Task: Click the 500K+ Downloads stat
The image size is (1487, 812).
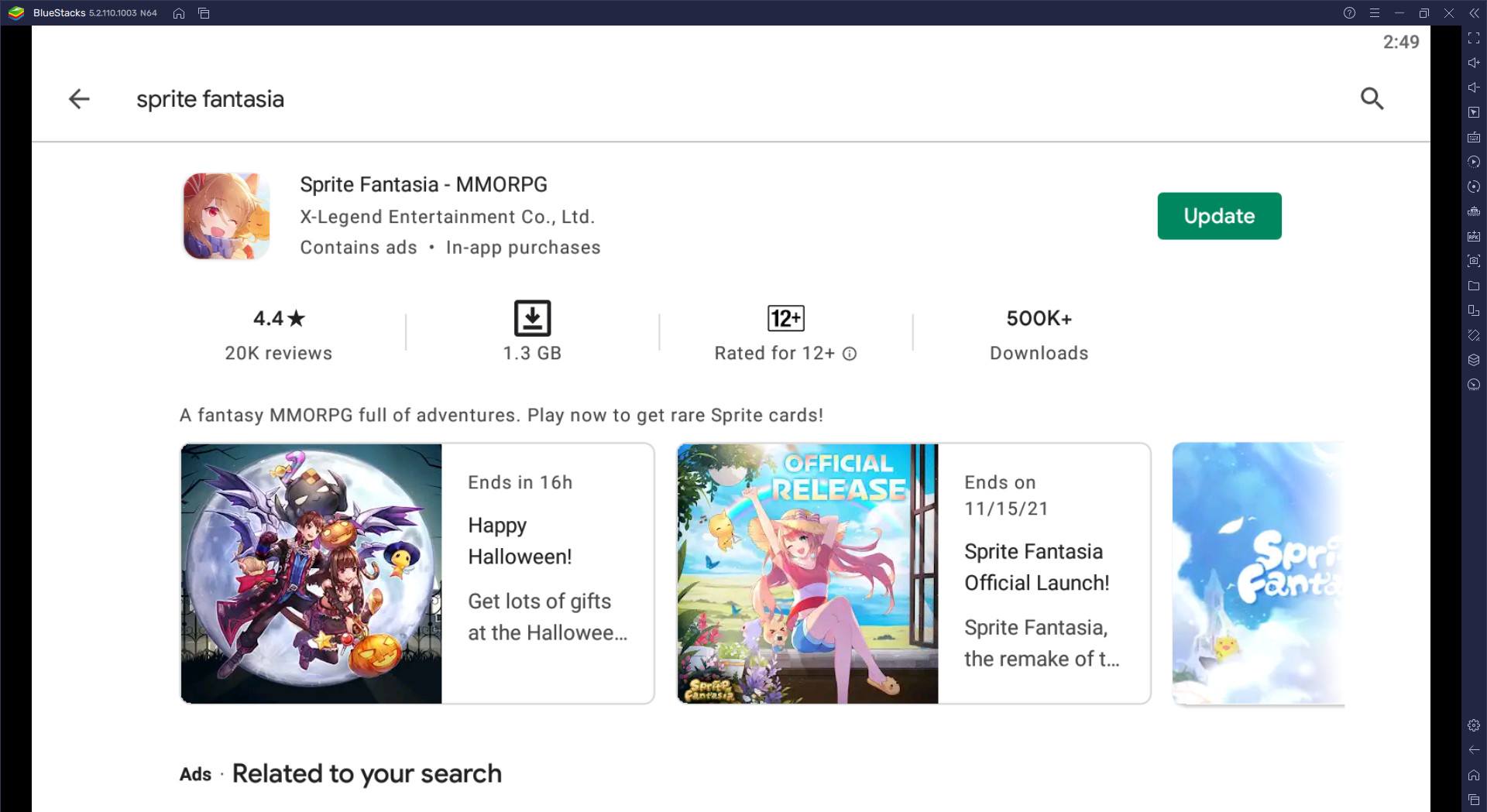Action: tap(1039, 335)
